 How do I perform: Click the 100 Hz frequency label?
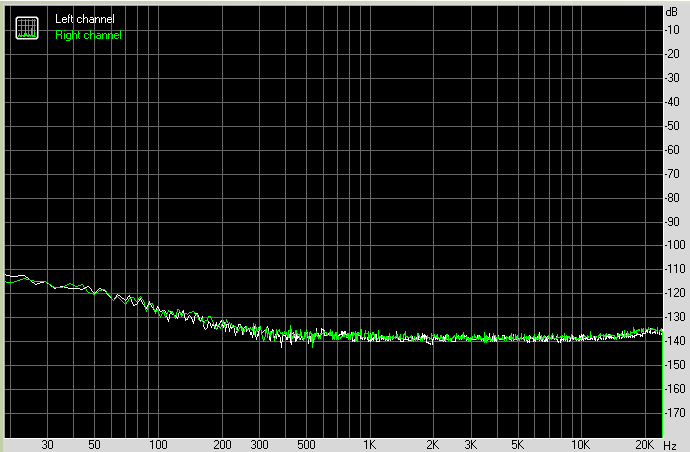(x=157, y=444)
